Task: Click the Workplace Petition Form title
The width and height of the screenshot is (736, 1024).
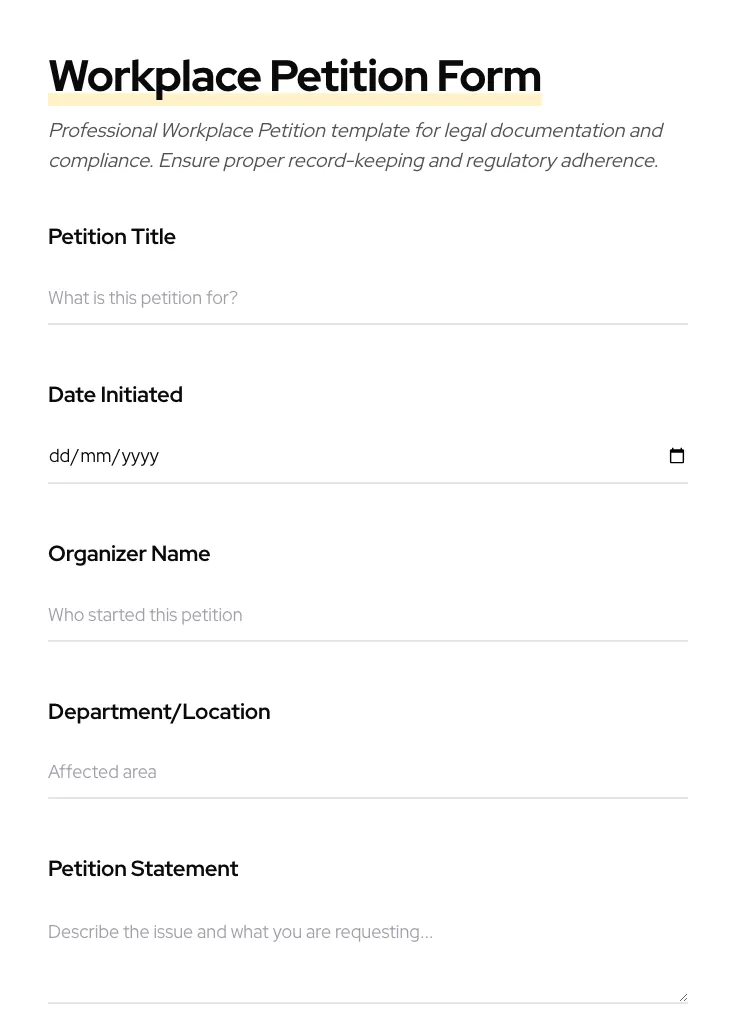Action: pyautogui.click(x=295, y=76)
